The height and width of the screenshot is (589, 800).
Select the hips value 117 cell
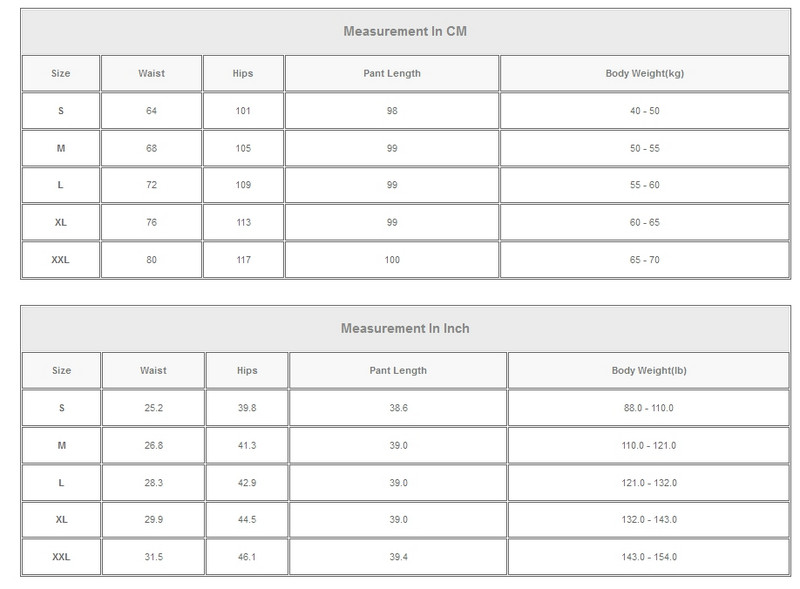(243, 260)
